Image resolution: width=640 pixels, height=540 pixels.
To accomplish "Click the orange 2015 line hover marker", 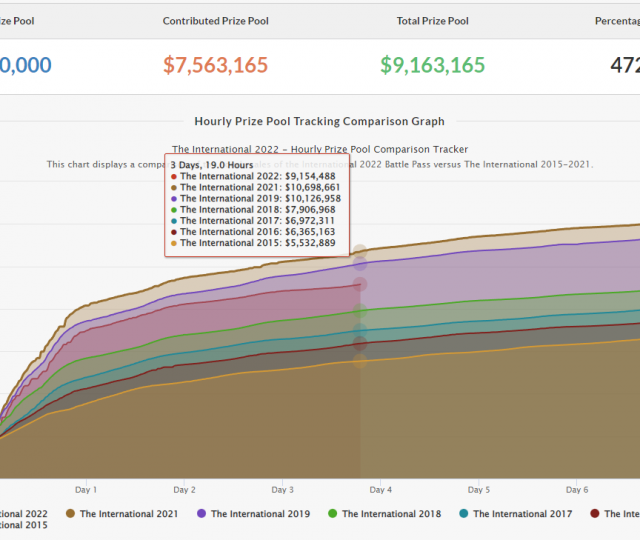I will pyautogui.click(x=360, y=361).
